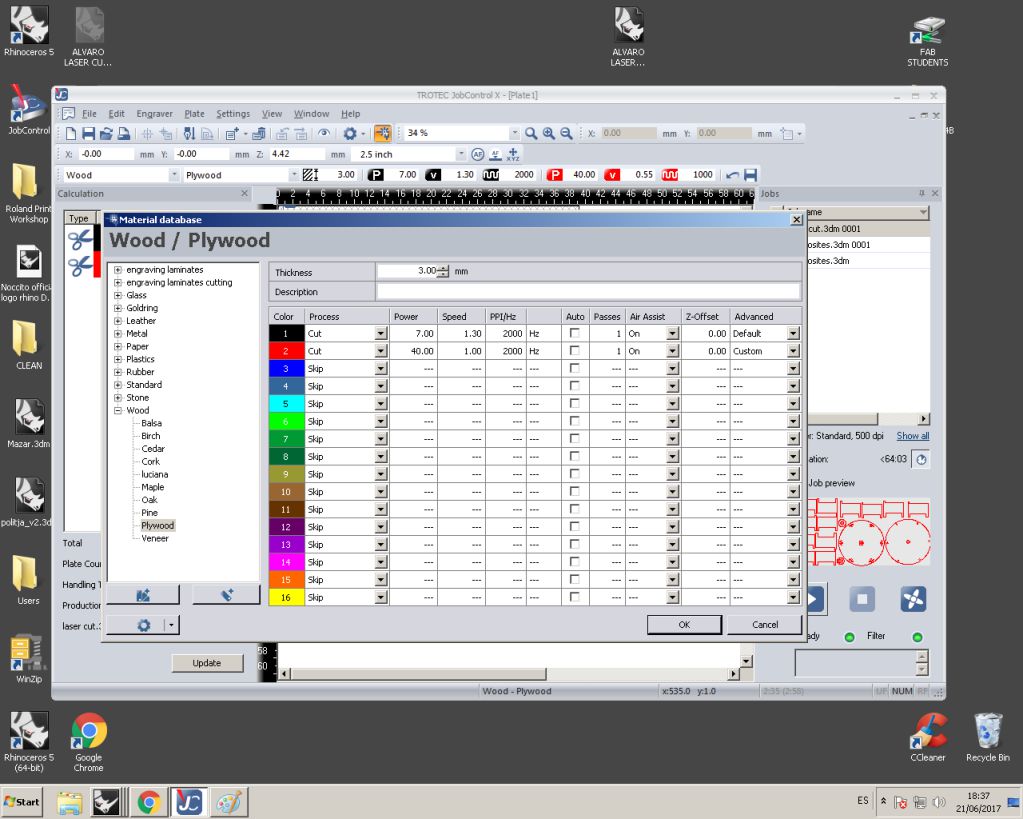Click Cancel in Material database dialog
The height and width of the screenshot is (819, 1023).
765,625
